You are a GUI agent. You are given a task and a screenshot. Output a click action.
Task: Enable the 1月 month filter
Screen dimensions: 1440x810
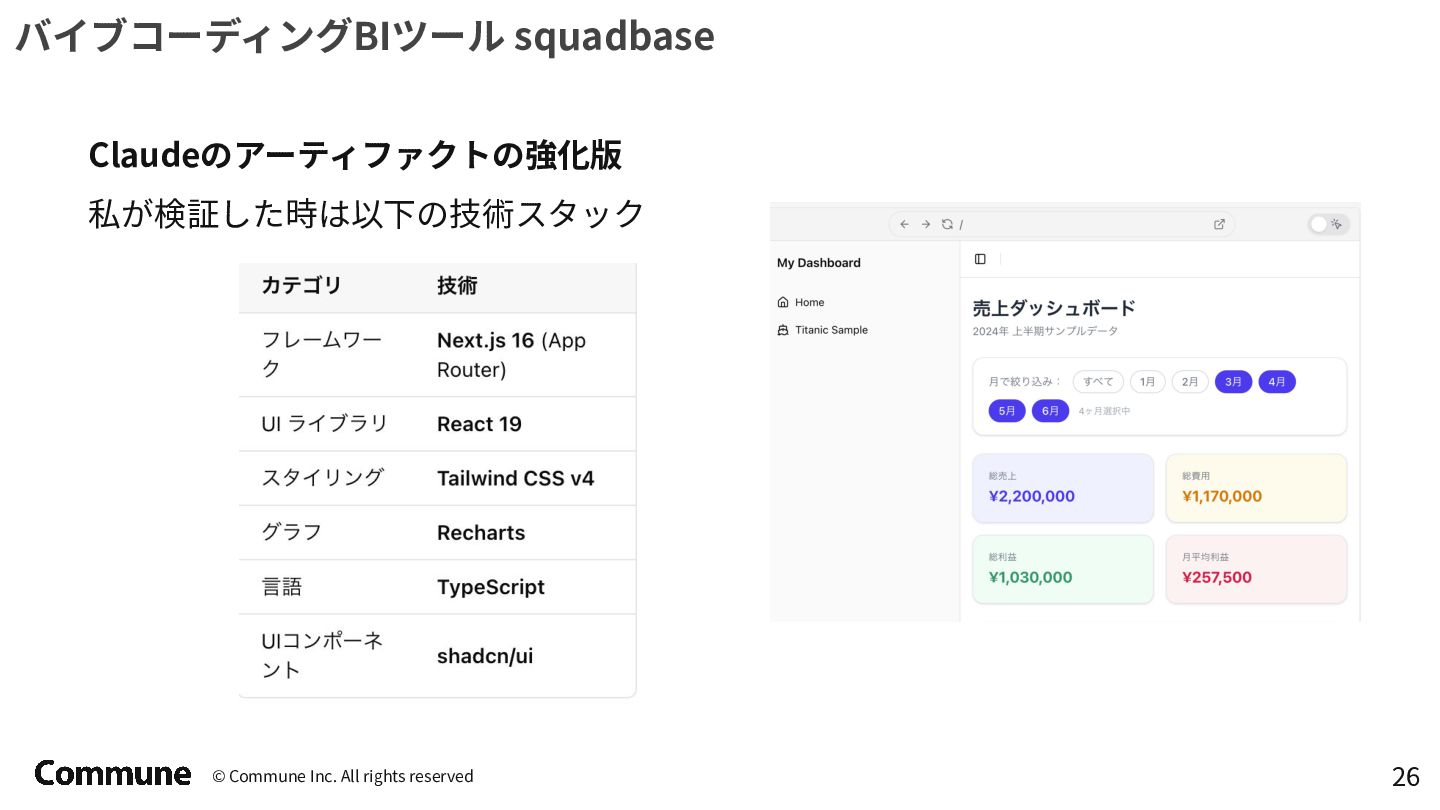pyautogui.click(x=1147, y=382)
